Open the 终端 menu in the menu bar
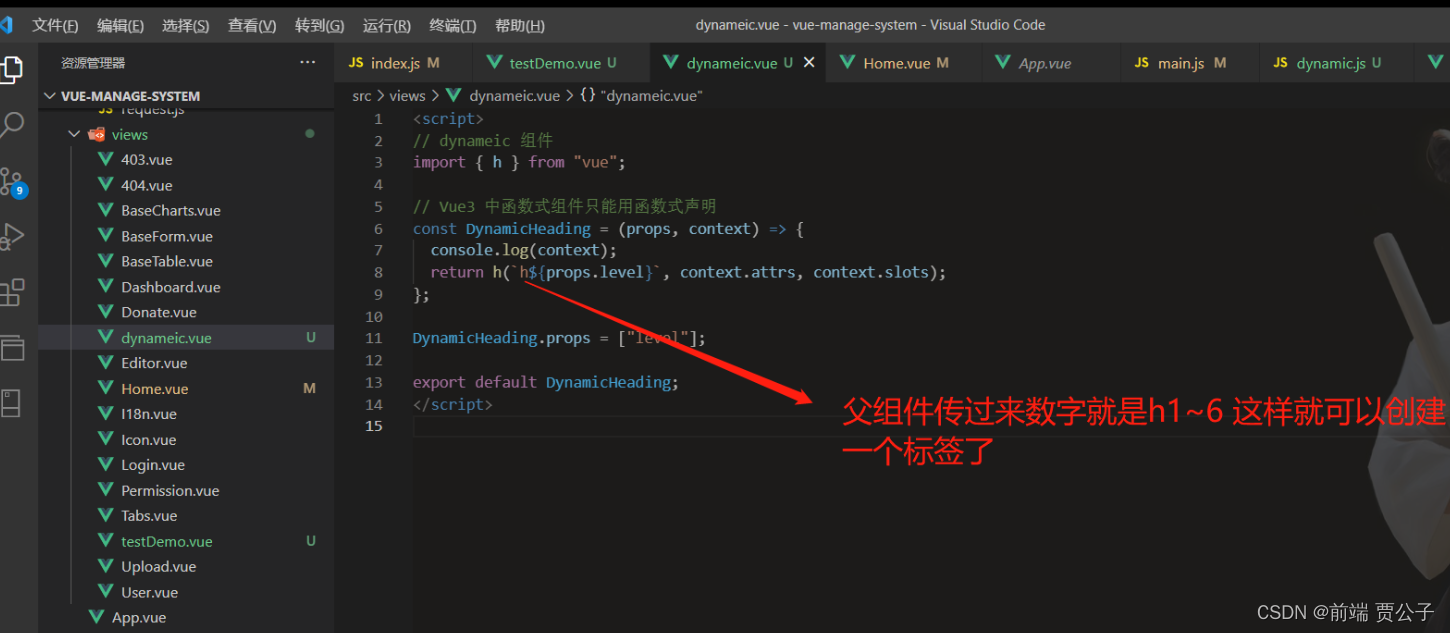1450x633 pixels. [452, 25]
